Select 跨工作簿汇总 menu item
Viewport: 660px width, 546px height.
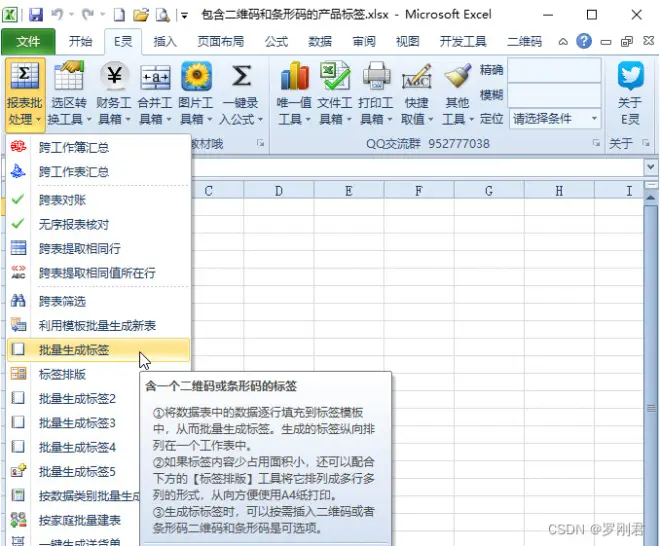pos(98,147)
